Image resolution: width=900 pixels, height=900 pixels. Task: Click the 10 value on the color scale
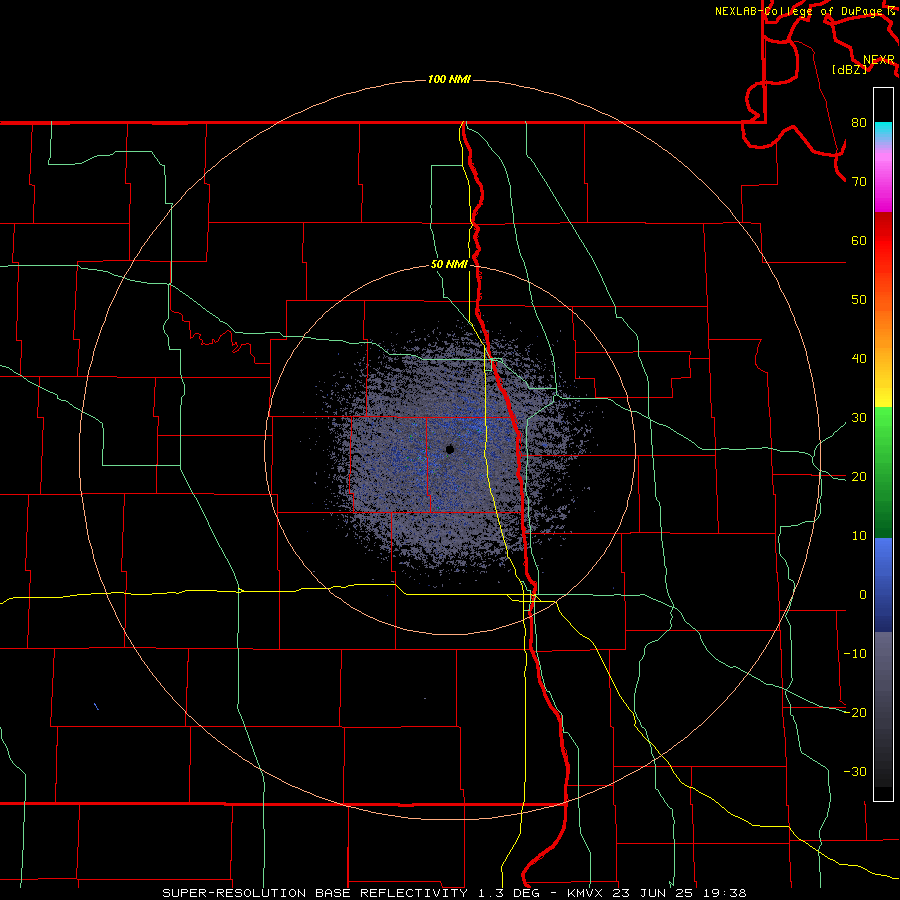point(859,536)
